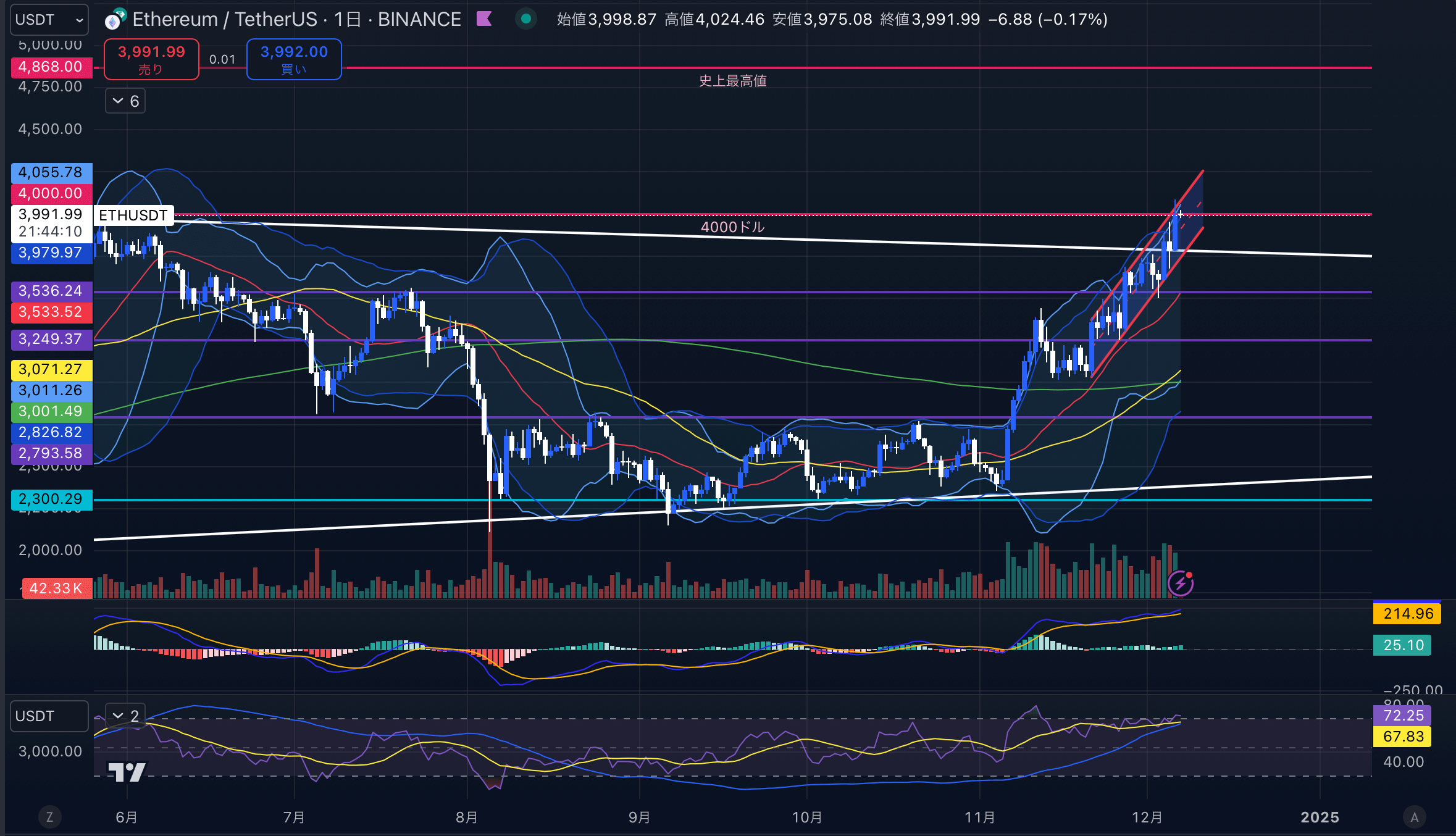Select the yellow 3,071.27 price label
This screenshot has width=1456, height=836.
(52, 369)
